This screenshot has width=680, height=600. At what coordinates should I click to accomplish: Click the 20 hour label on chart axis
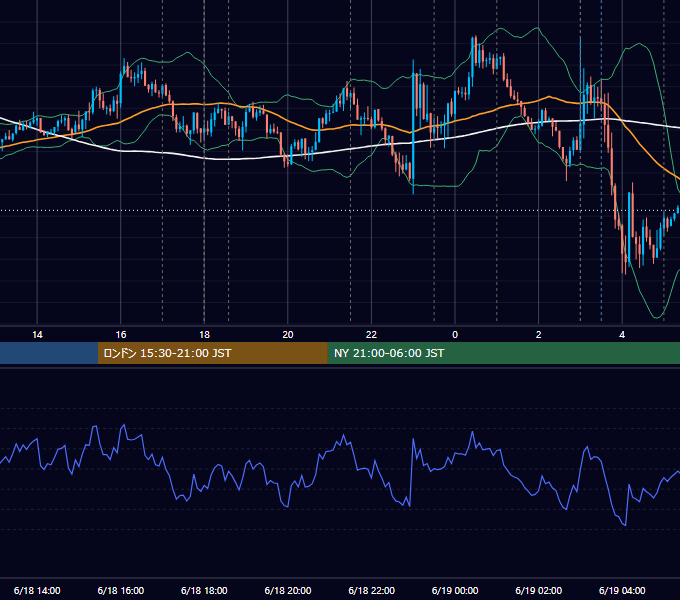(x=288, y=335)
